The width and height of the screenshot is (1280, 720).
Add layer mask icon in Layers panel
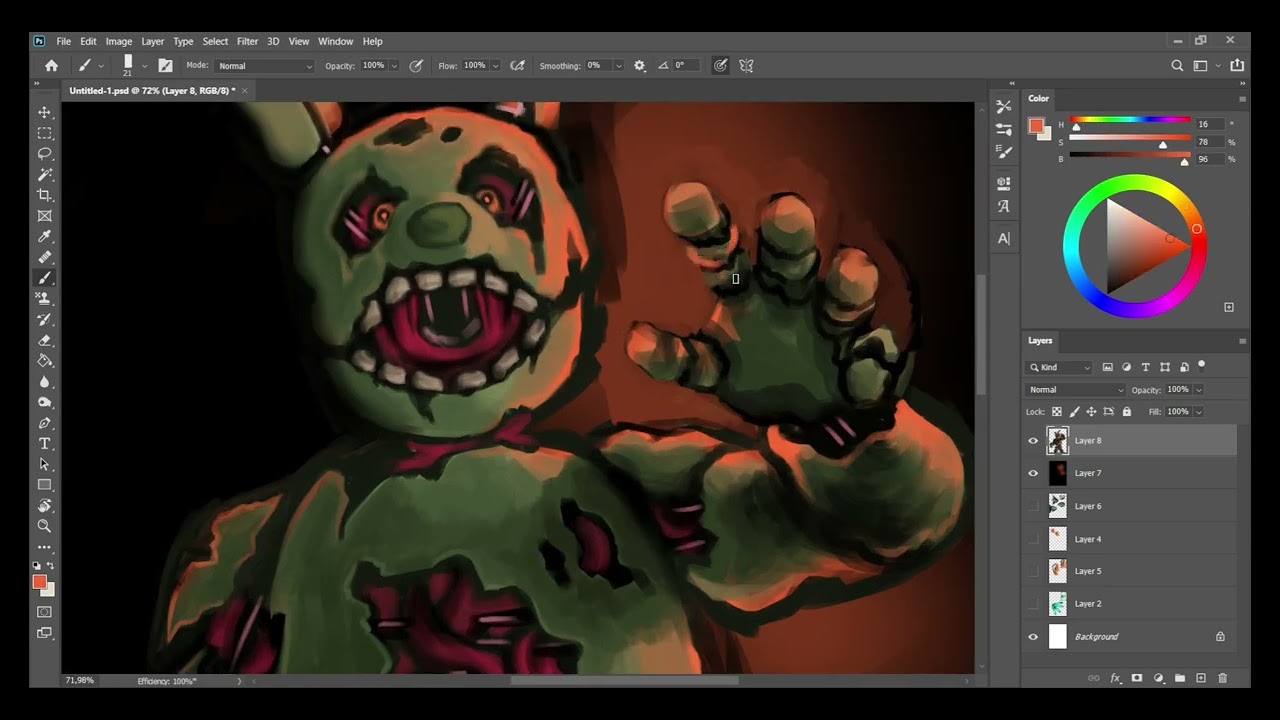pos(1137,678)
